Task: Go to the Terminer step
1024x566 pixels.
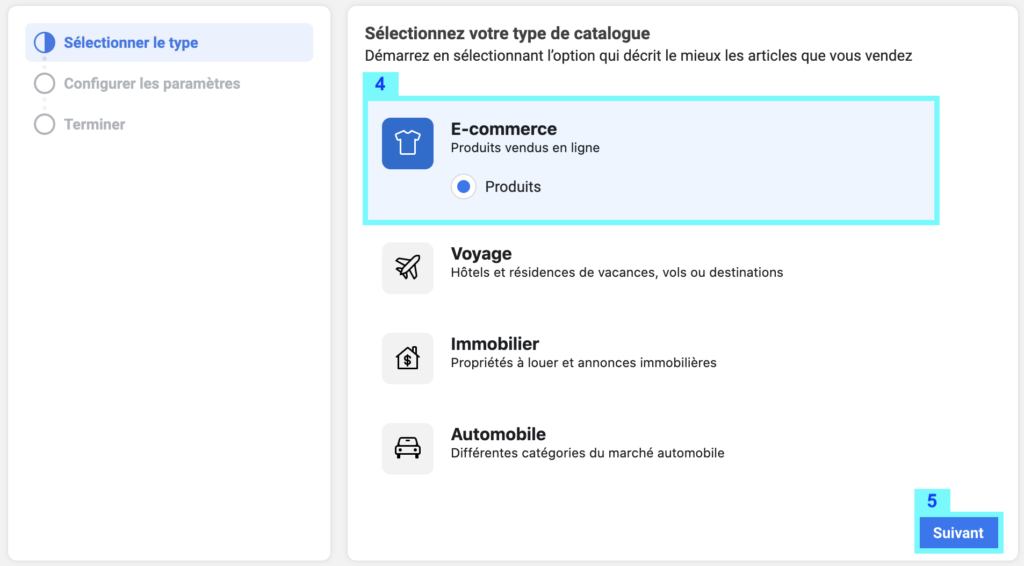Action: point(94,124)
